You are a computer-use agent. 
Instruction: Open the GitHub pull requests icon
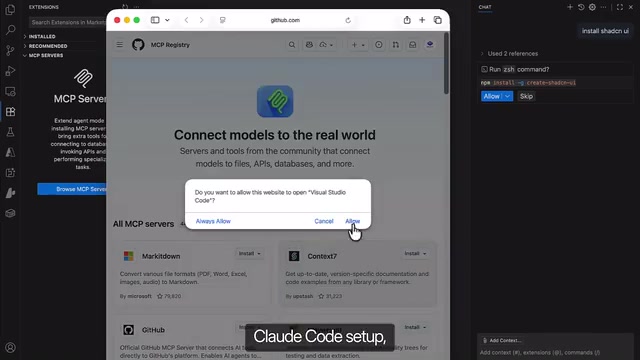(x=396, y=45)
